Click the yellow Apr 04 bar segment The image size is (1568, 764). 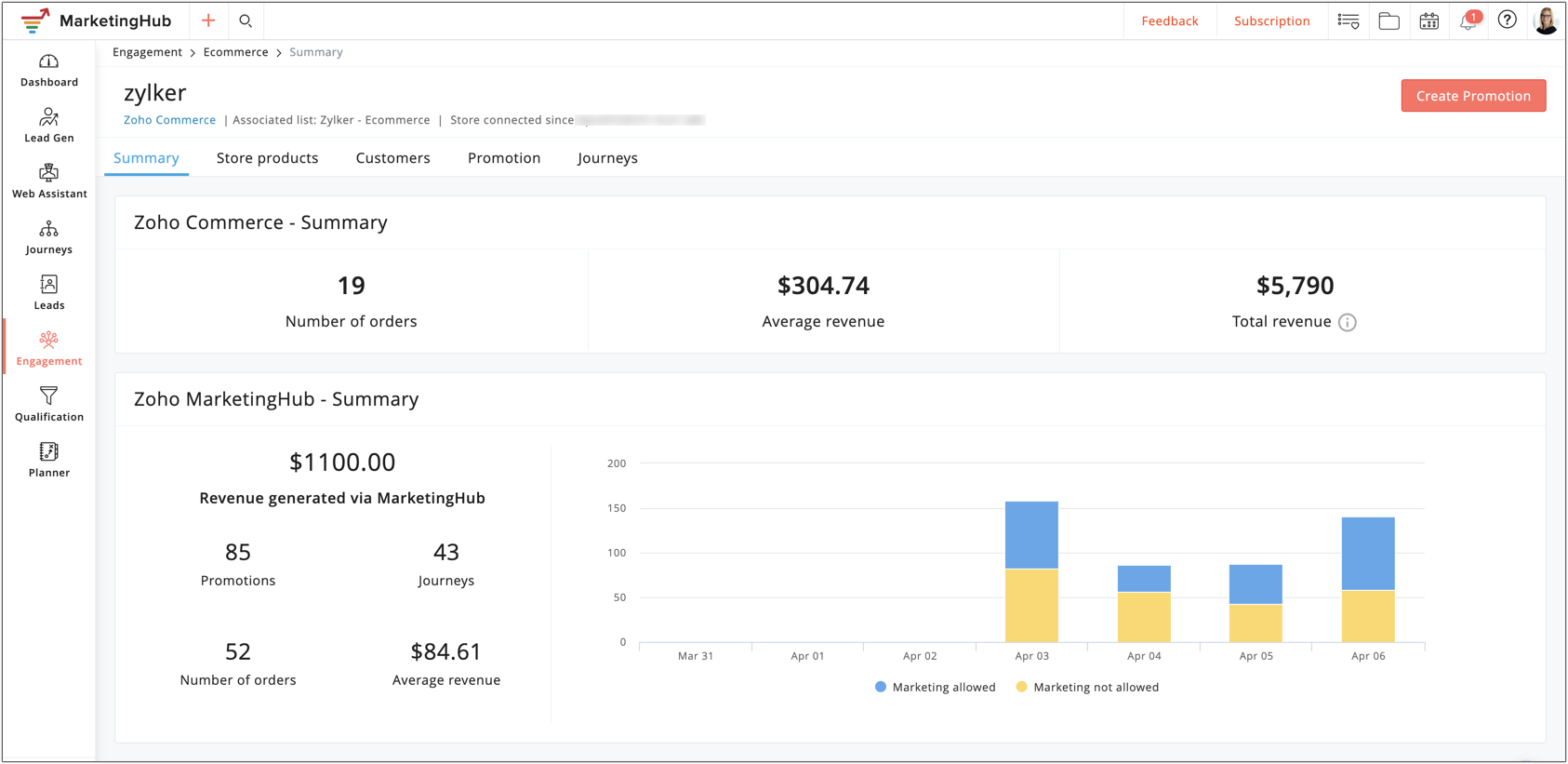[1144, 617]
